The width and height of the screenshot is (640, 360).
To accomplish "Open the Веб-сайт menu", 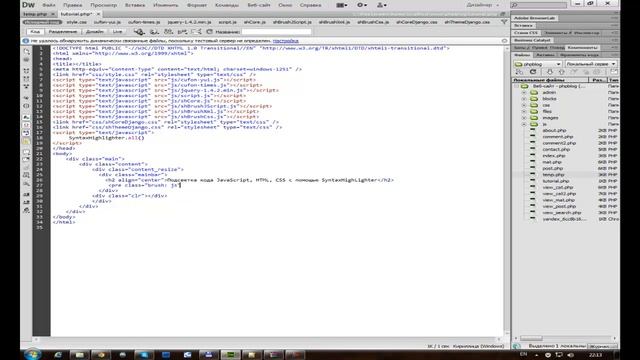I will 259,5.
